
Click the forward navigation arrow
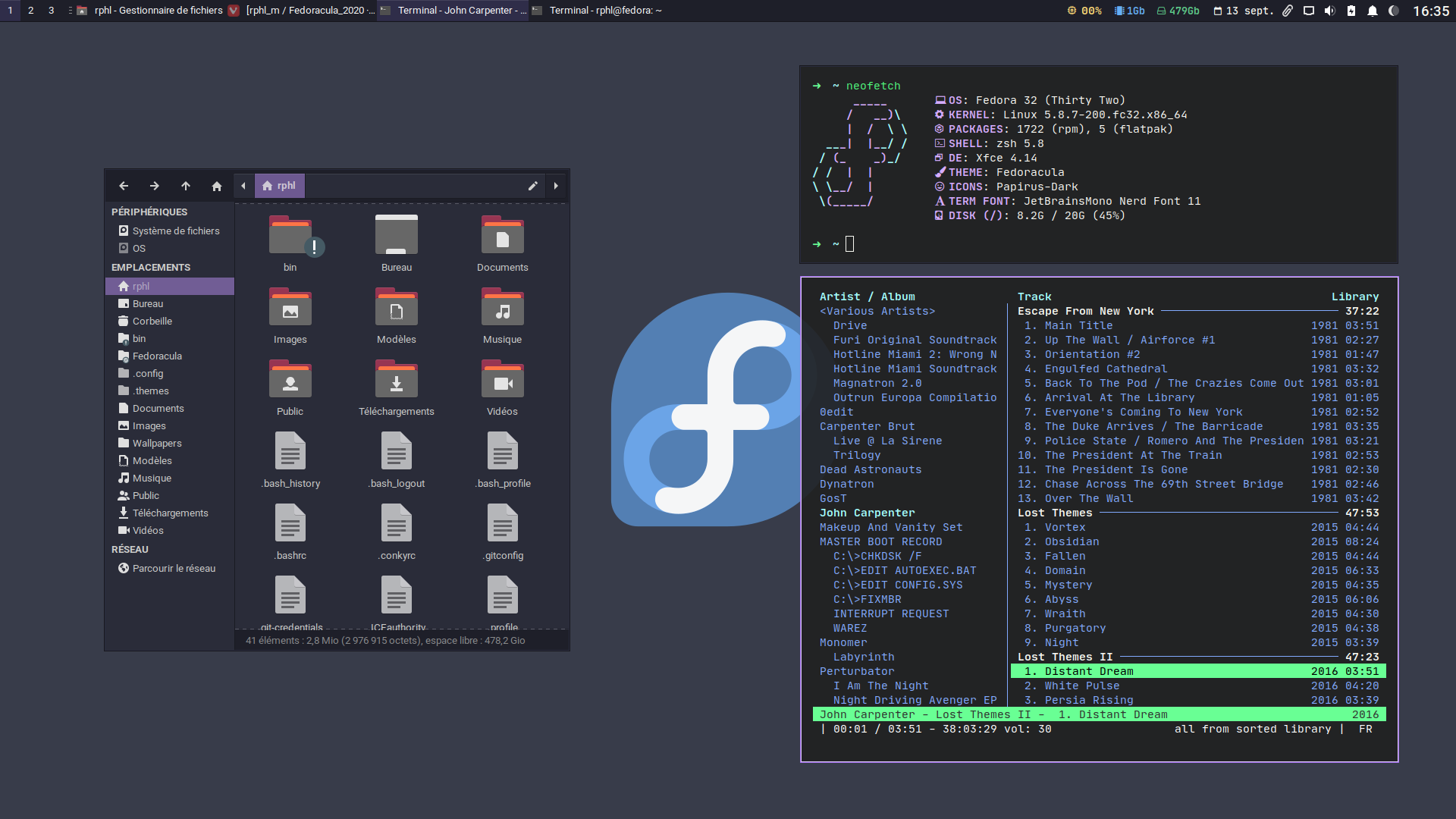point(155,186)
